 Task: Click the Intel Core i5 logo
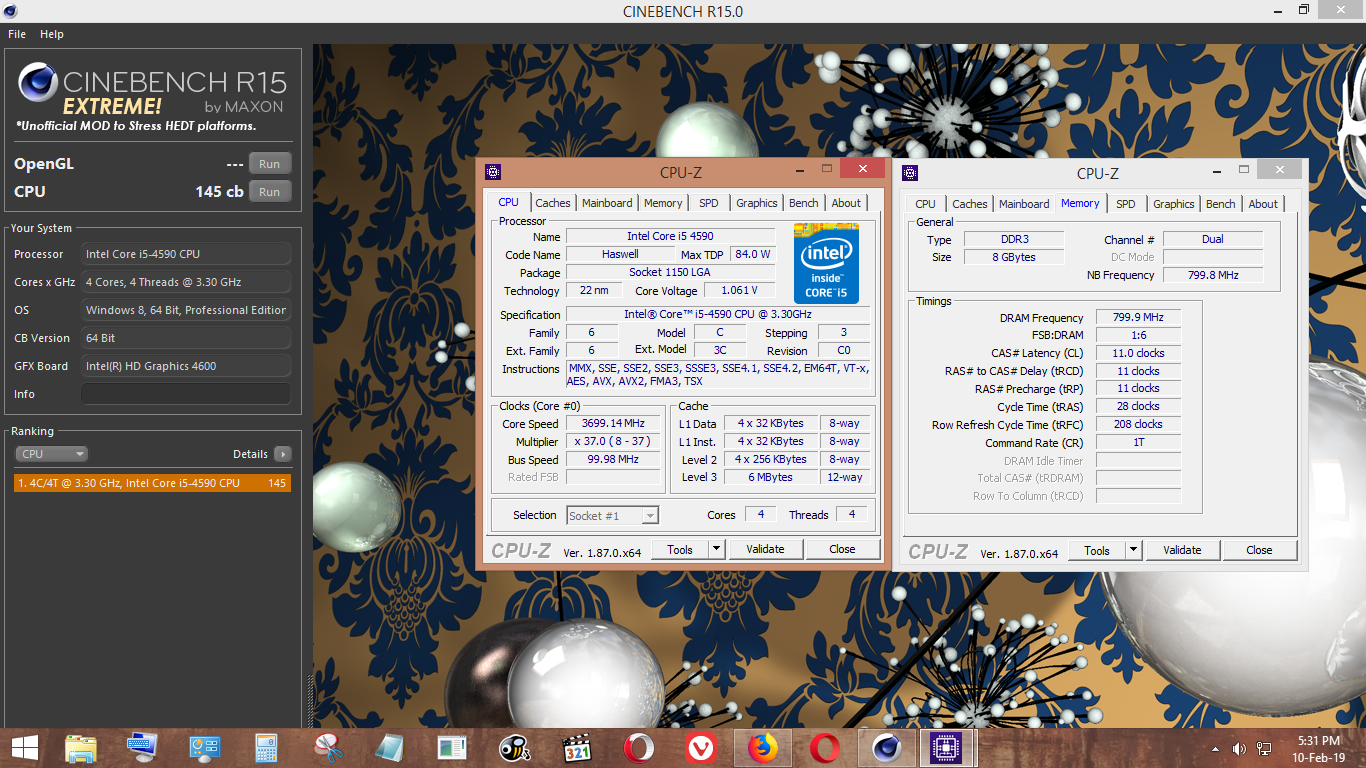(825, 263)
